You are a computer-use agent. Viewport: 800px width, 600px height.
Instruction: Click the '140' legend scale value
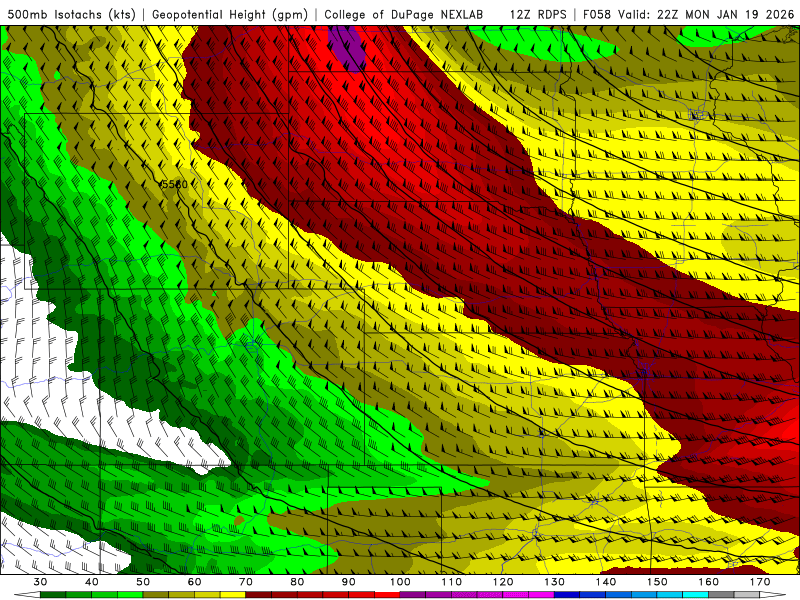[x=606, y=582]
